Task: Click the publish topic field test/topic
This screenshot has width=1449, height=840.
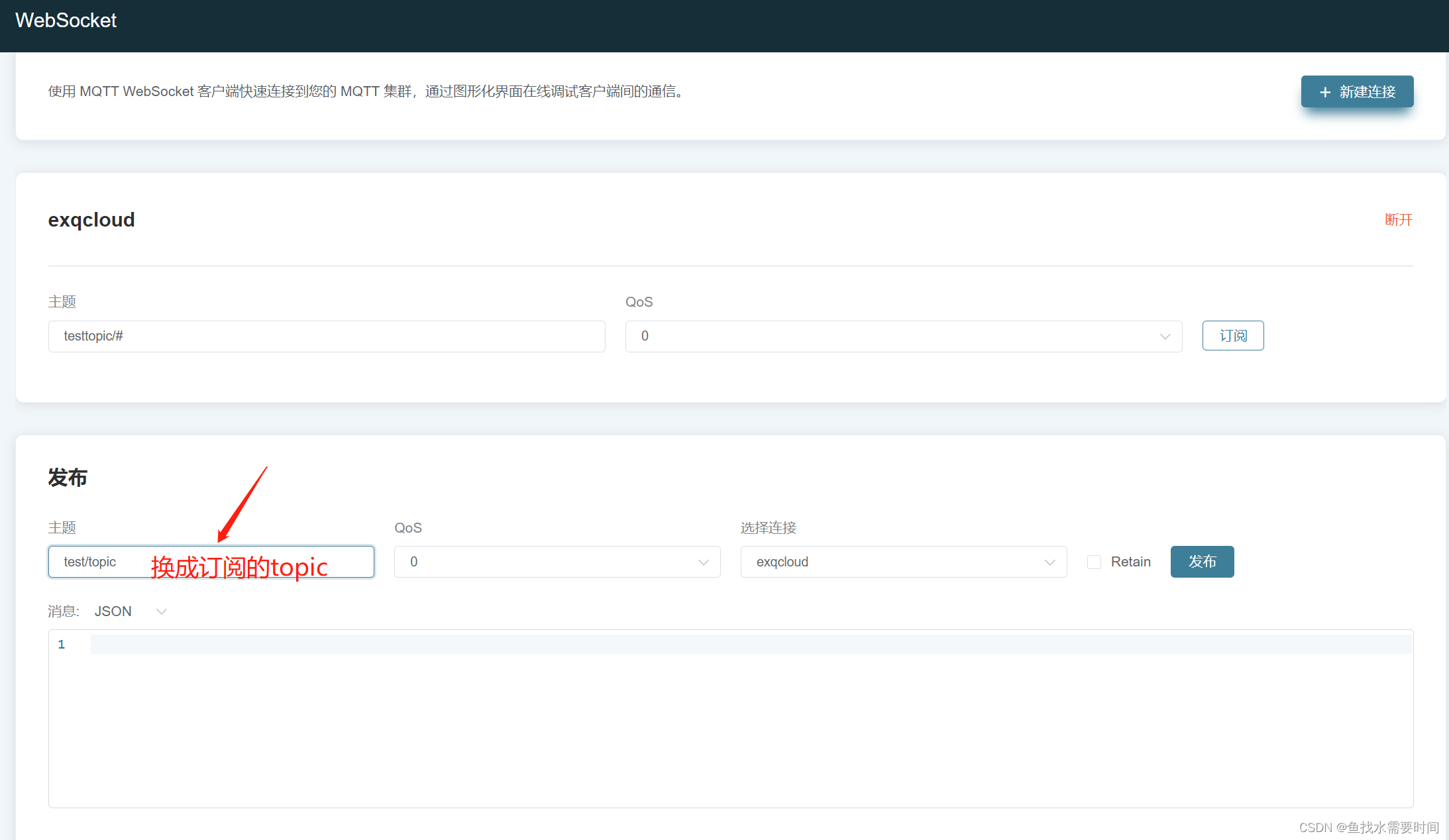Action: 99,562
